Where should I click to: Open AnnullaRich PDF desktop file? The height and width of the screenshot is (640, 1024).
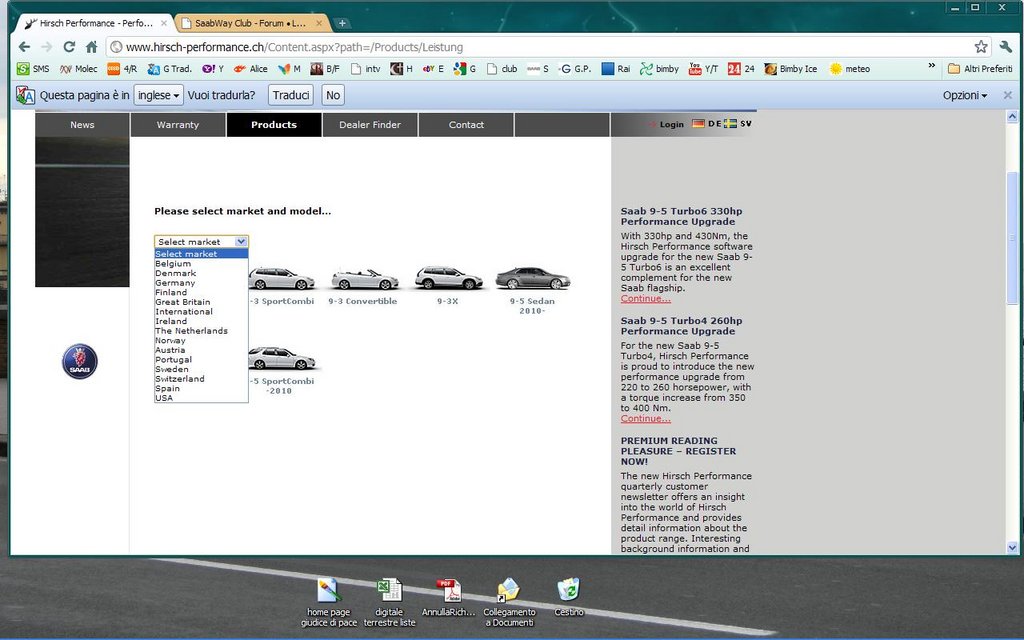tap(449, 597)
